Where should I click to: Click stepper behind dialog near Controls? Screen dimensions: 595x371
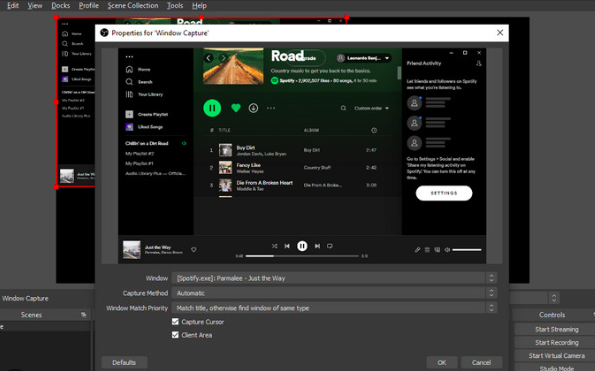(x=554, y=298)
